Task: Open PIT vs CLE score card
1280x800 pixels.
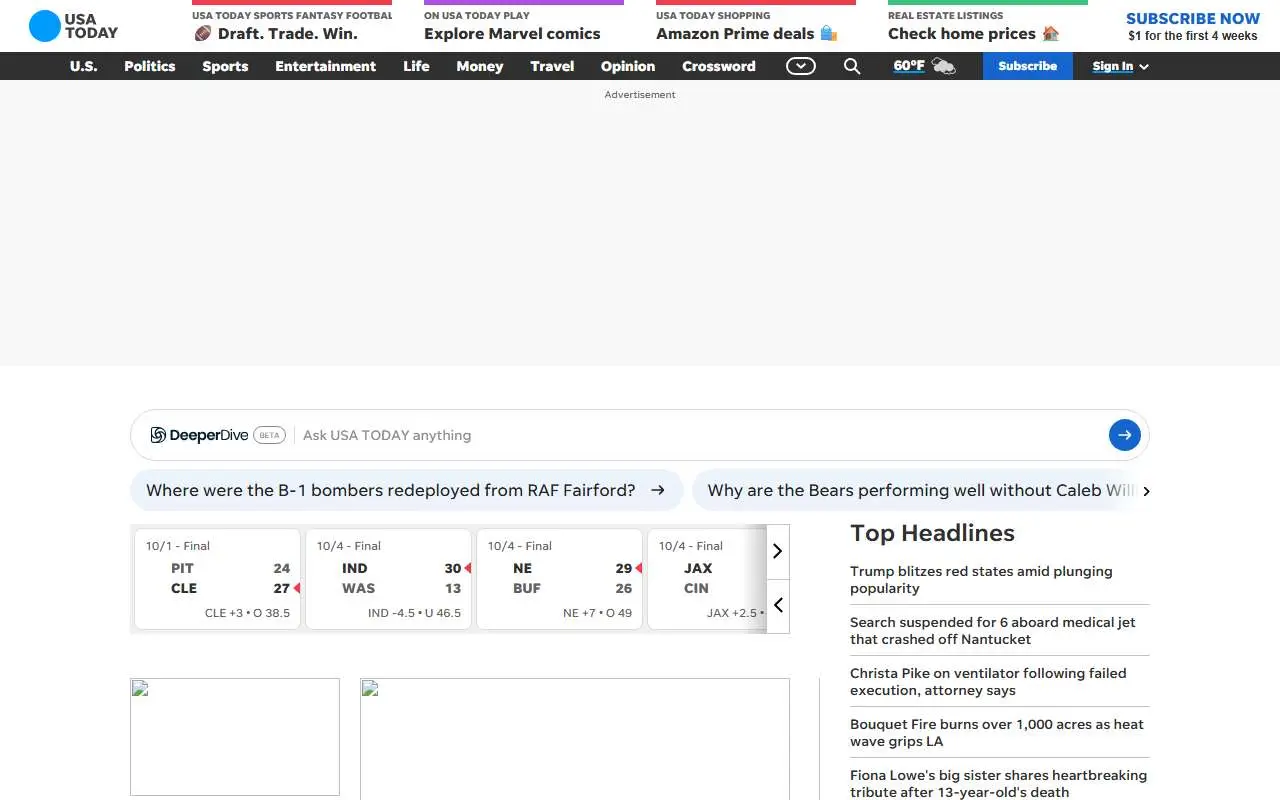Action: [x=218, y=579]
